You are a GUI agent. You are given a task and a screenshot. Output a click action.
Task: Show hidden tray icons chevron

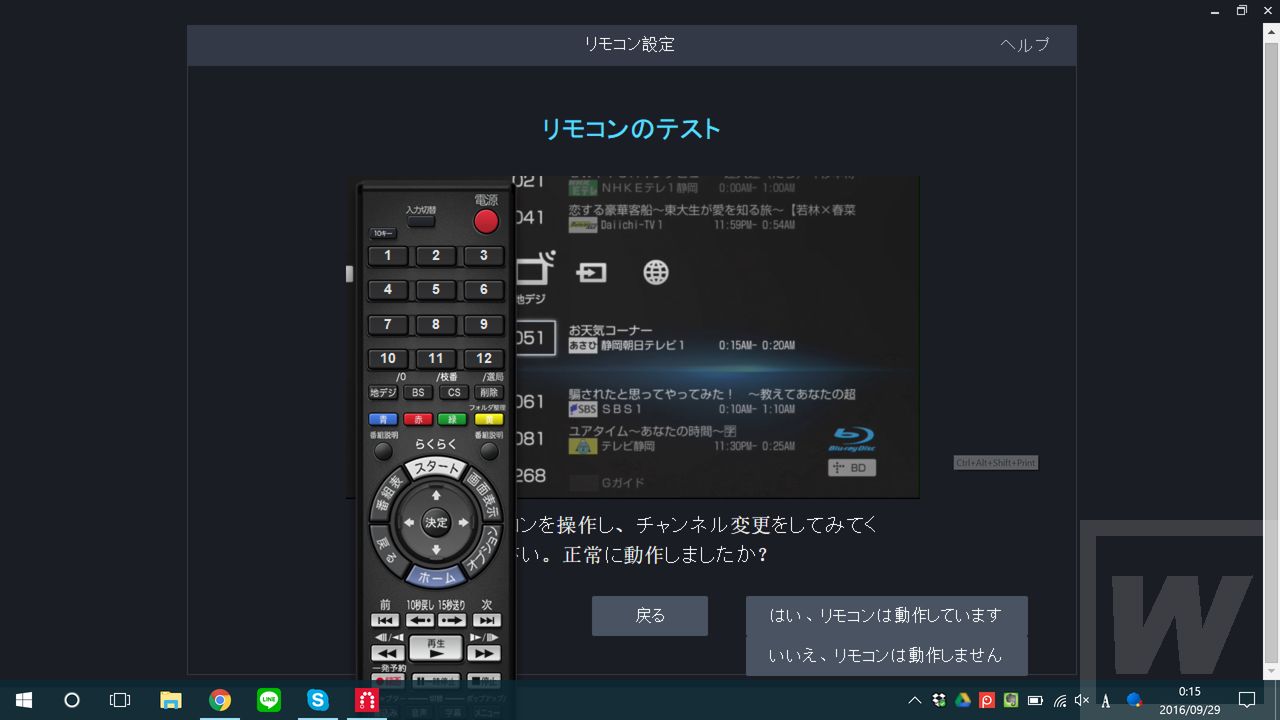pos(915,701)
